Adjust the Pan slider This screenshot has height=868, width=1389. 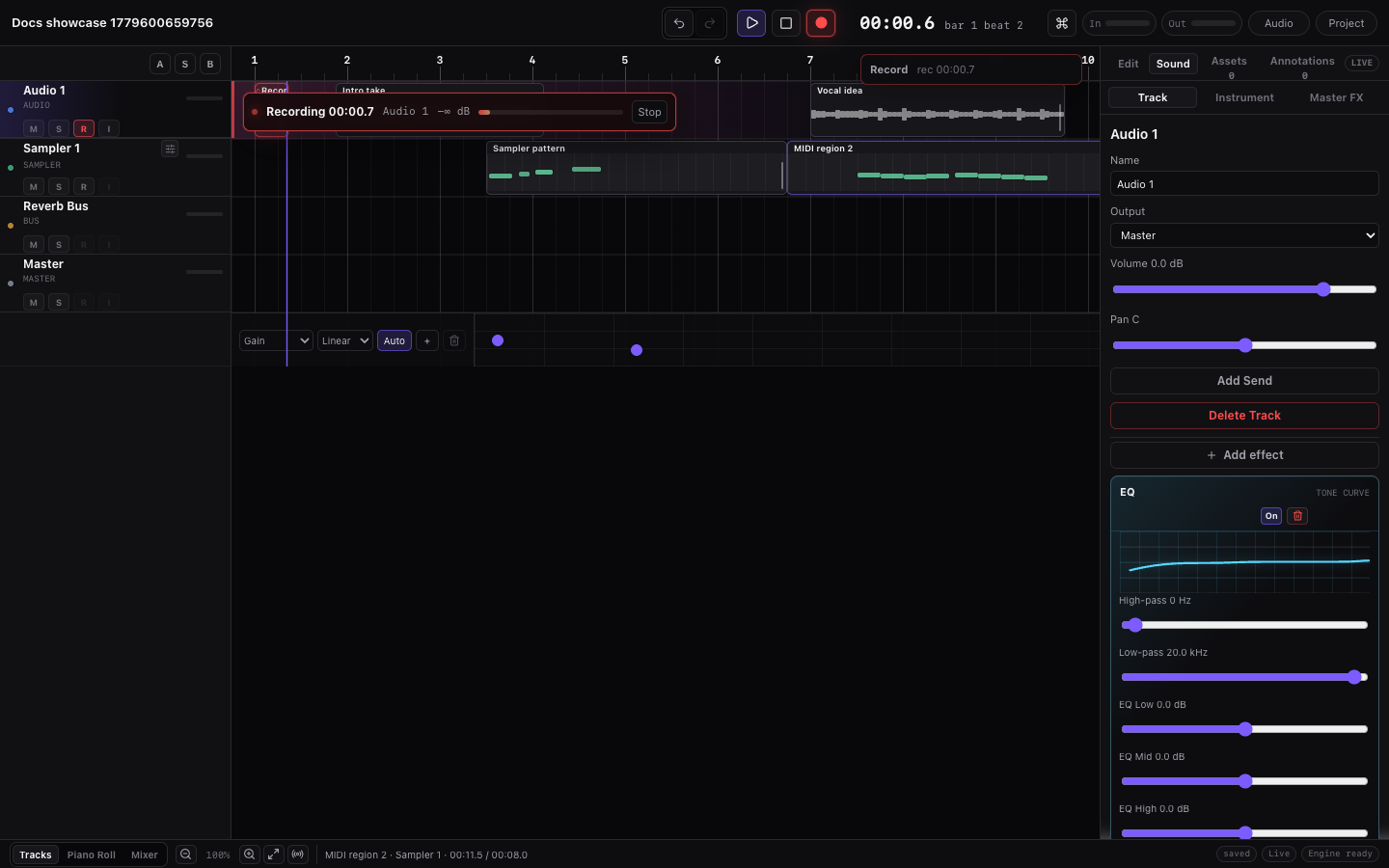click(1244, 345)
